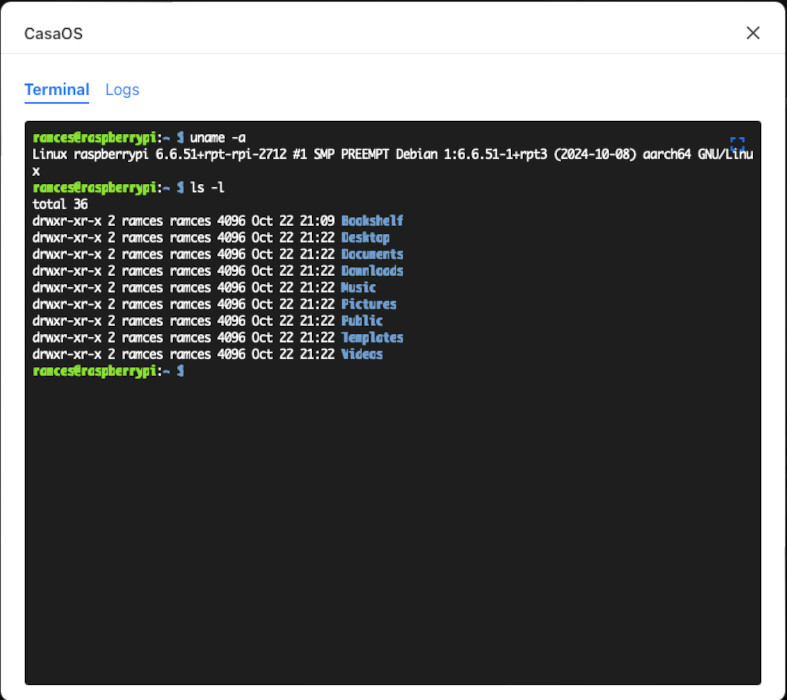Click the Pictures directory name
Screen dimensions: 787x700
click(x=369, y=304)
